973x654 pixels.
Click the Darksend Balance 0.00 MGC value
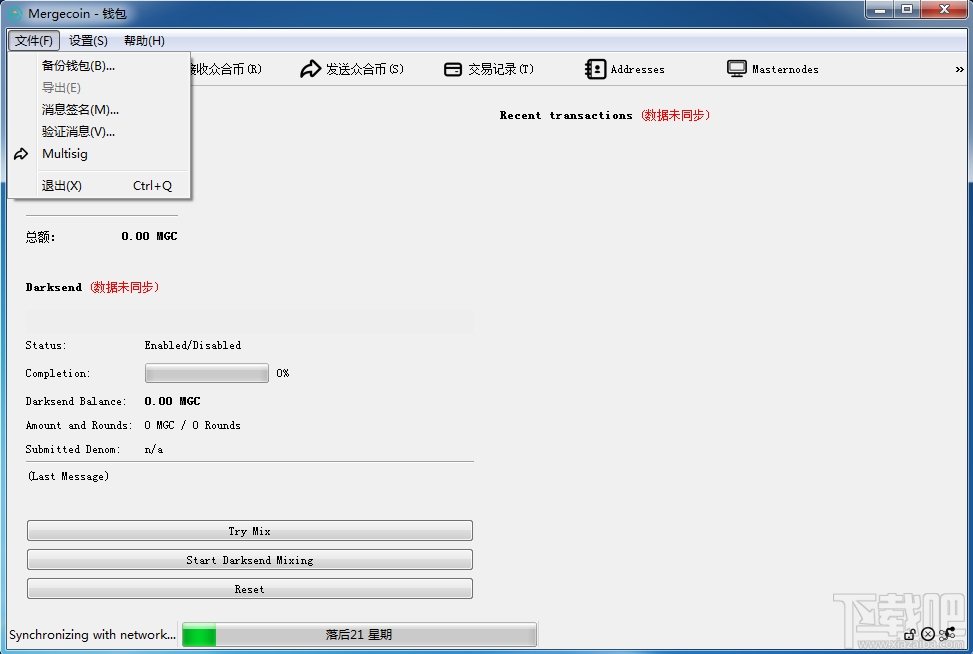173,401
